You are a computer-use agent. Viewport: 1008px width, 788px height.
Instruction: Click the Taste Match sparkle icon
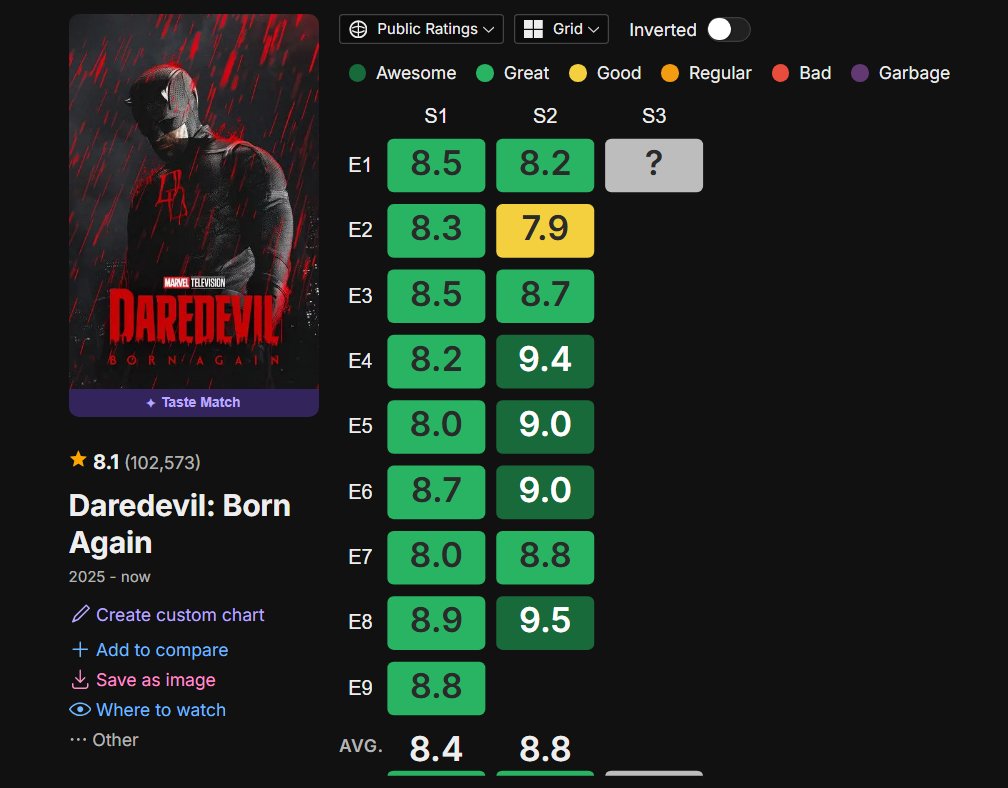[150, 403]
